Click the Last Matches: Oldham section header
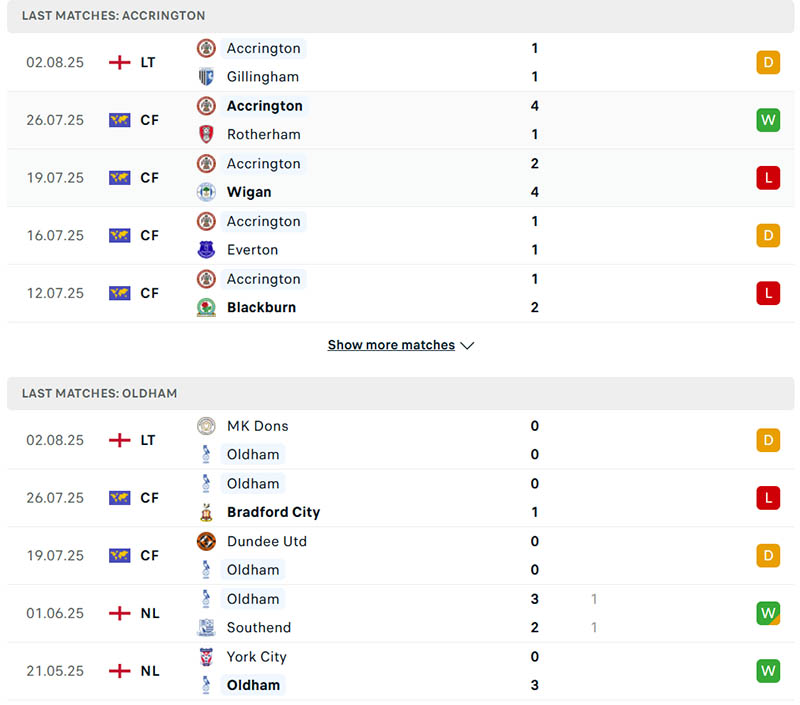Screen dimensions: 800x705 click(99, 394)
